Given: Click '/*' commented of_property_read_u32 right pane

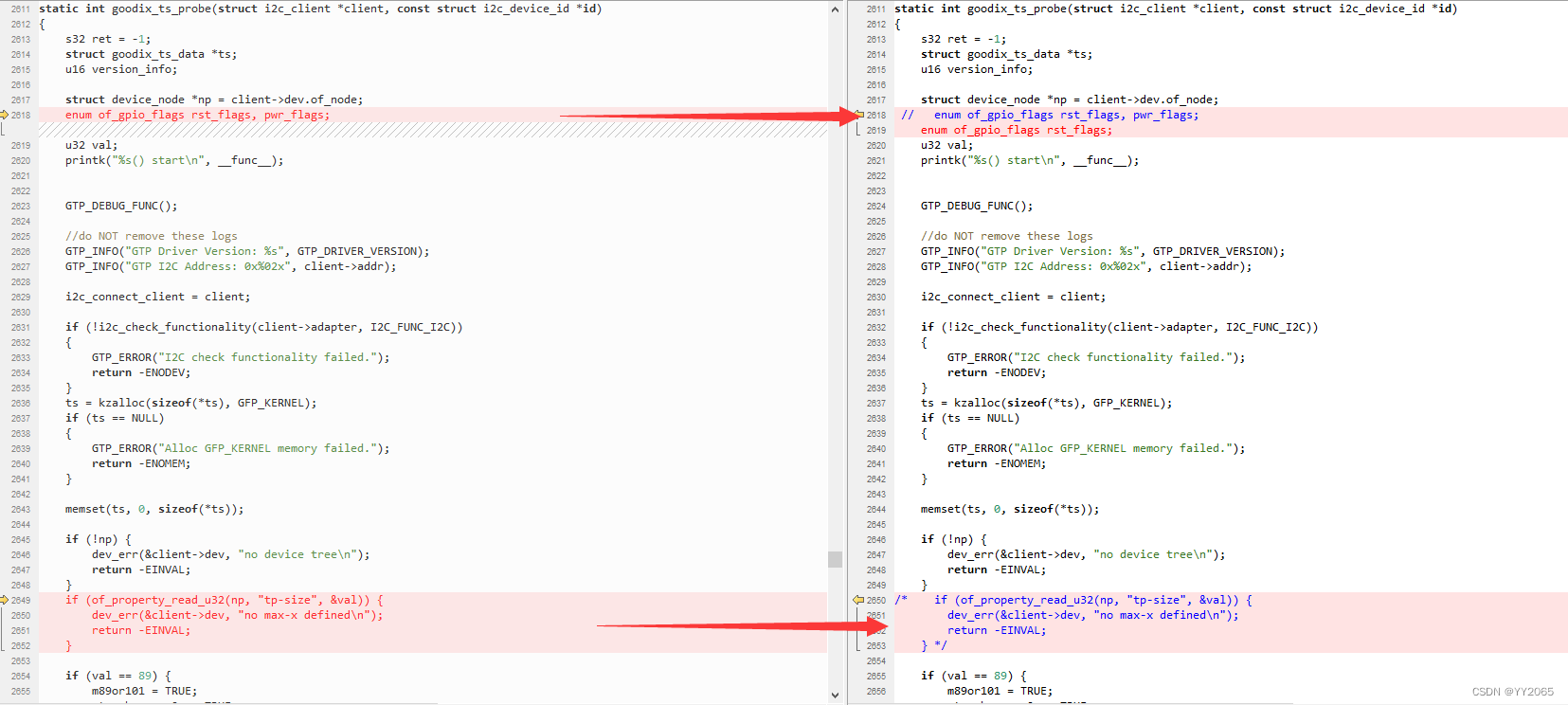Looking at the screenshot, I should tap(1073, 600).
